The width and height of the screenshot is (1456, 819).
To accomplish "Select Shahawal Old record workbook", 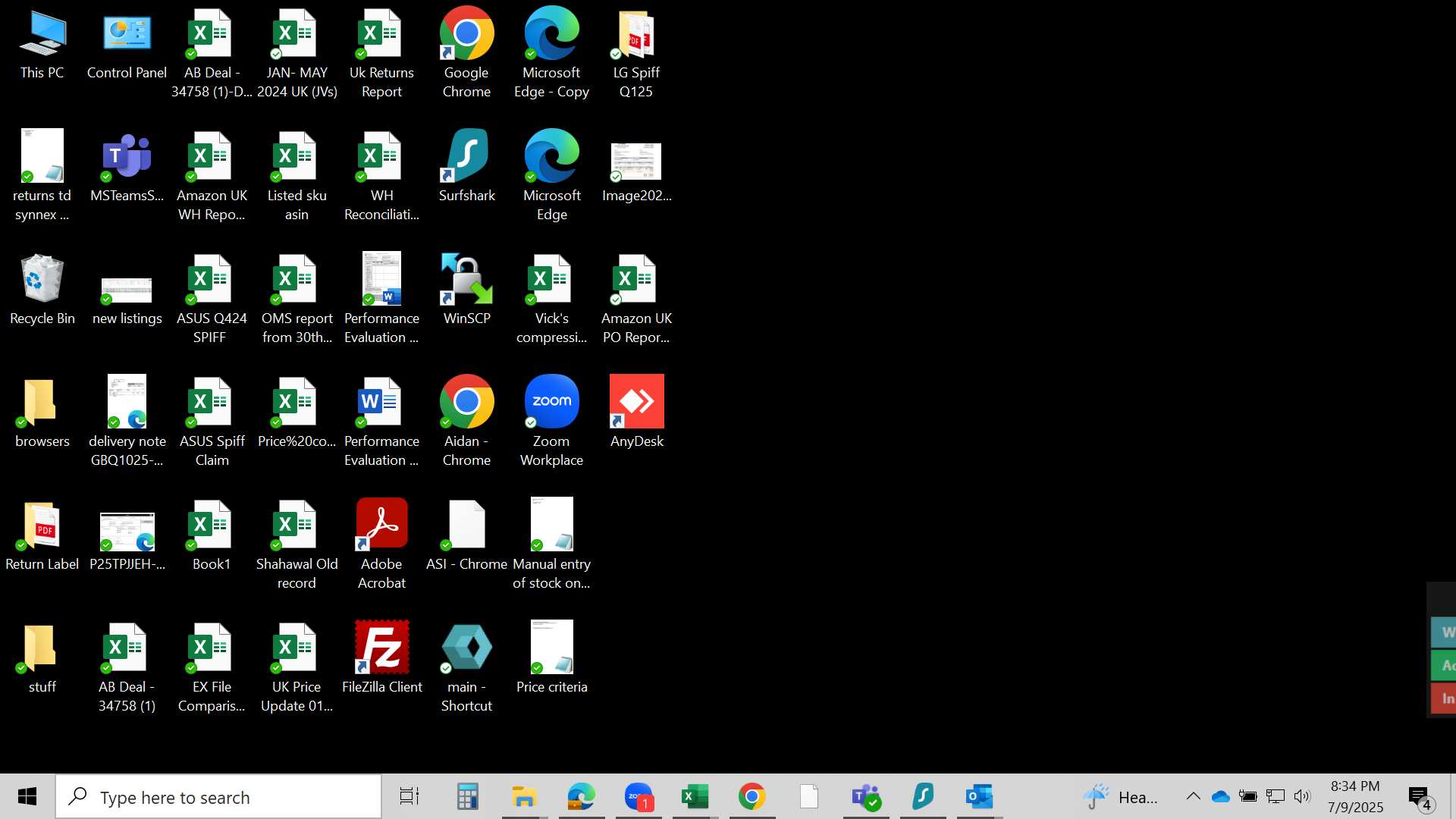I will tap(297, 544).
